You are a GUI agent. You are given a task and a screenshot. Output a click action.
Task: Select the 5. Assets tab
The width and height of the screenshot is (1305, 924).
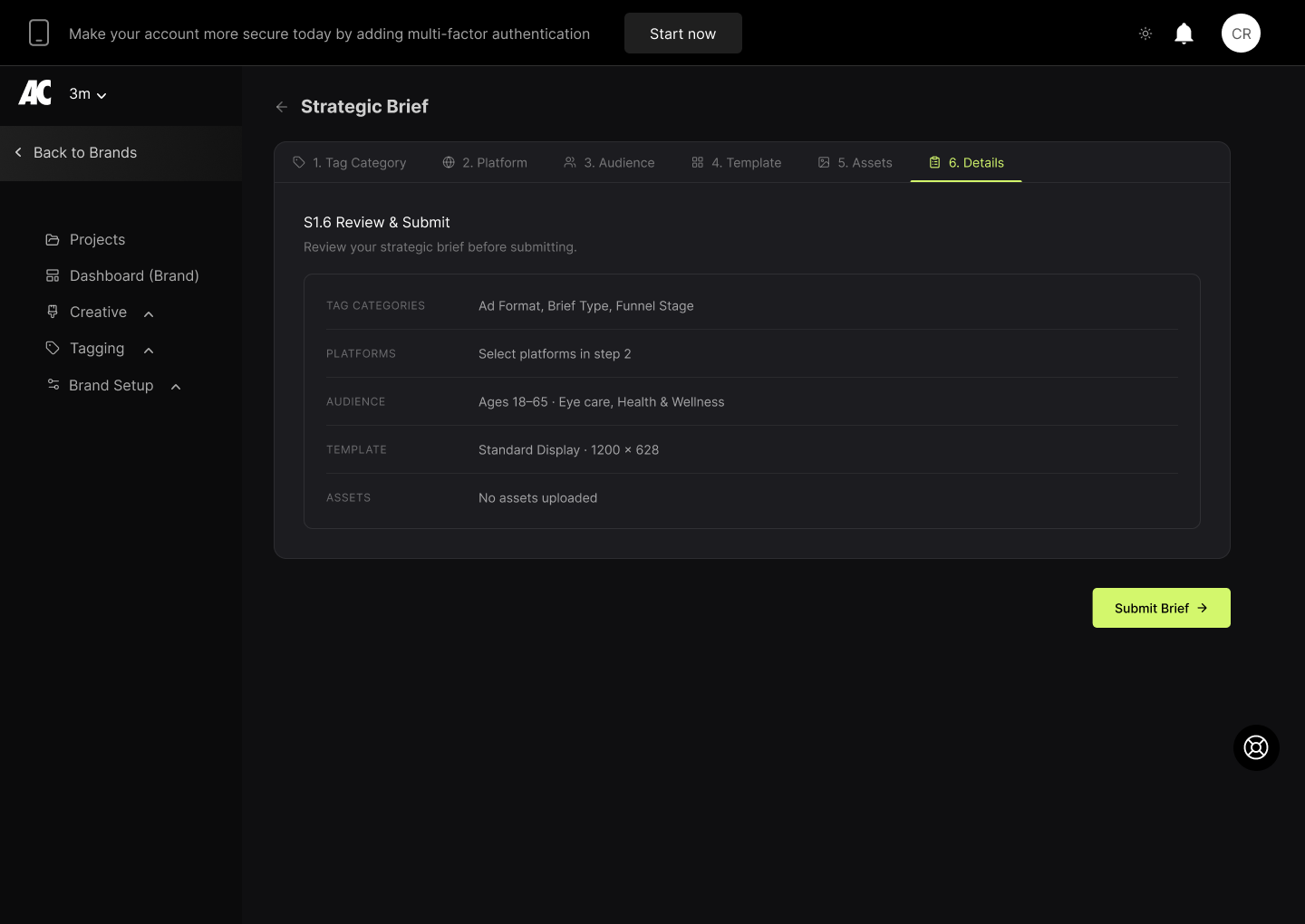click(x=855, y=163)
